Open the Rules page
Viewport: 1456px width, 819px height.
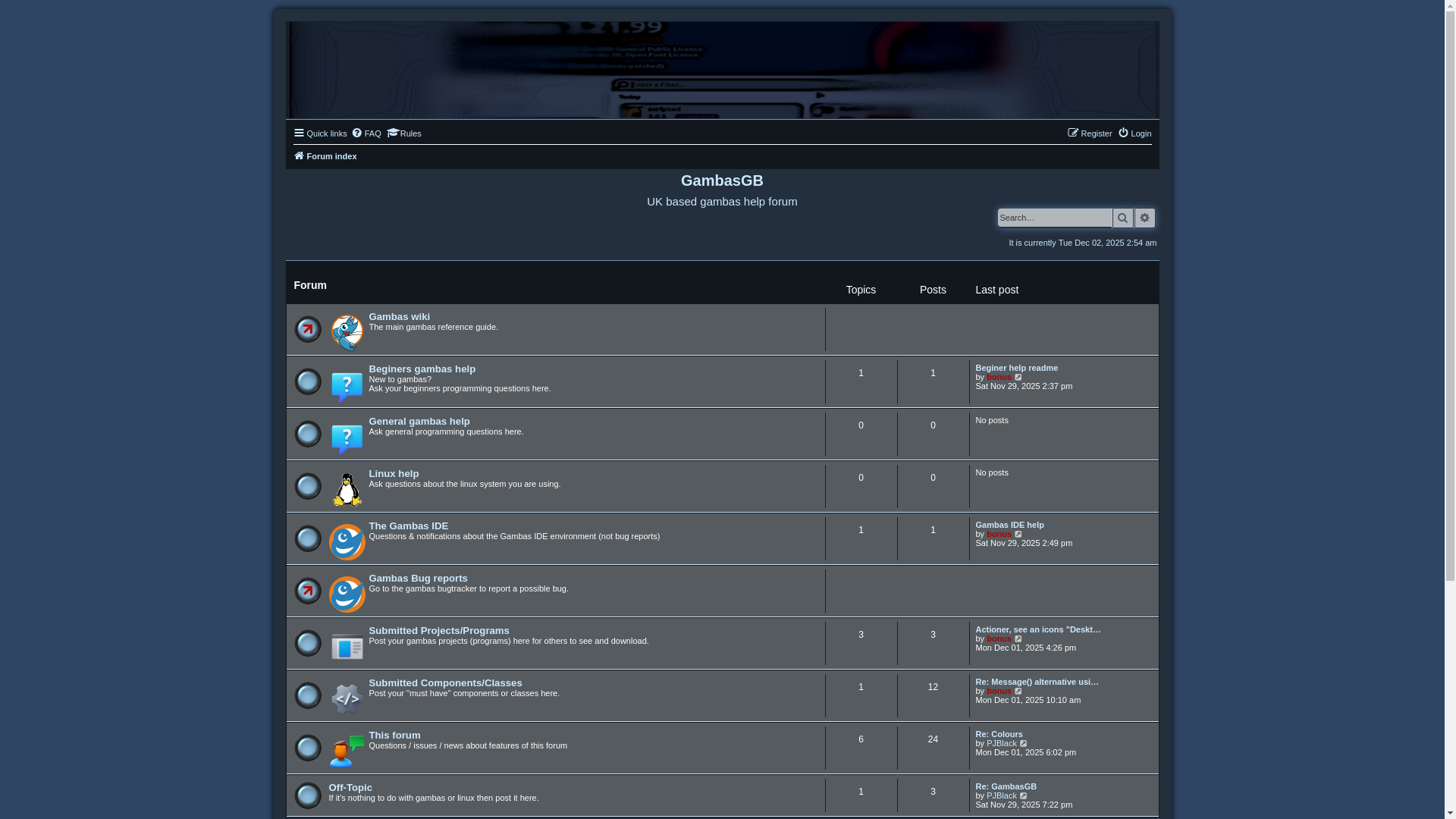pyautogui.click(x=404, y=133)
